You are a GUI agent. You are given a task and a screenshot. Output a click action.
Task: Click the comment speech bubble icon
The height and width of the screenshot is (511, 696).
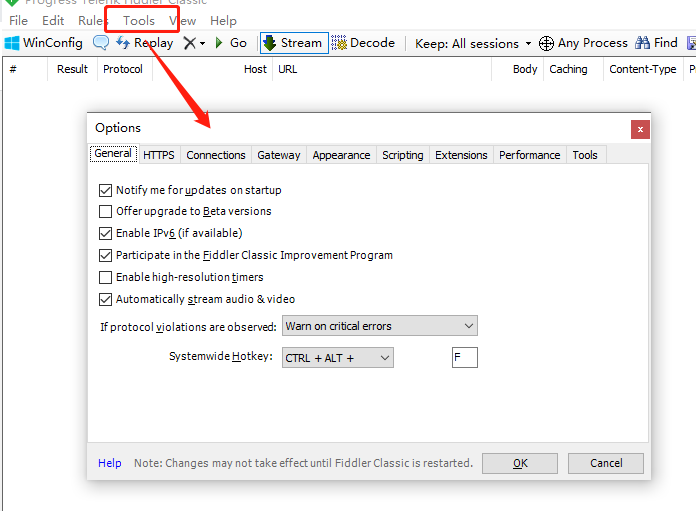coord(101,43)
